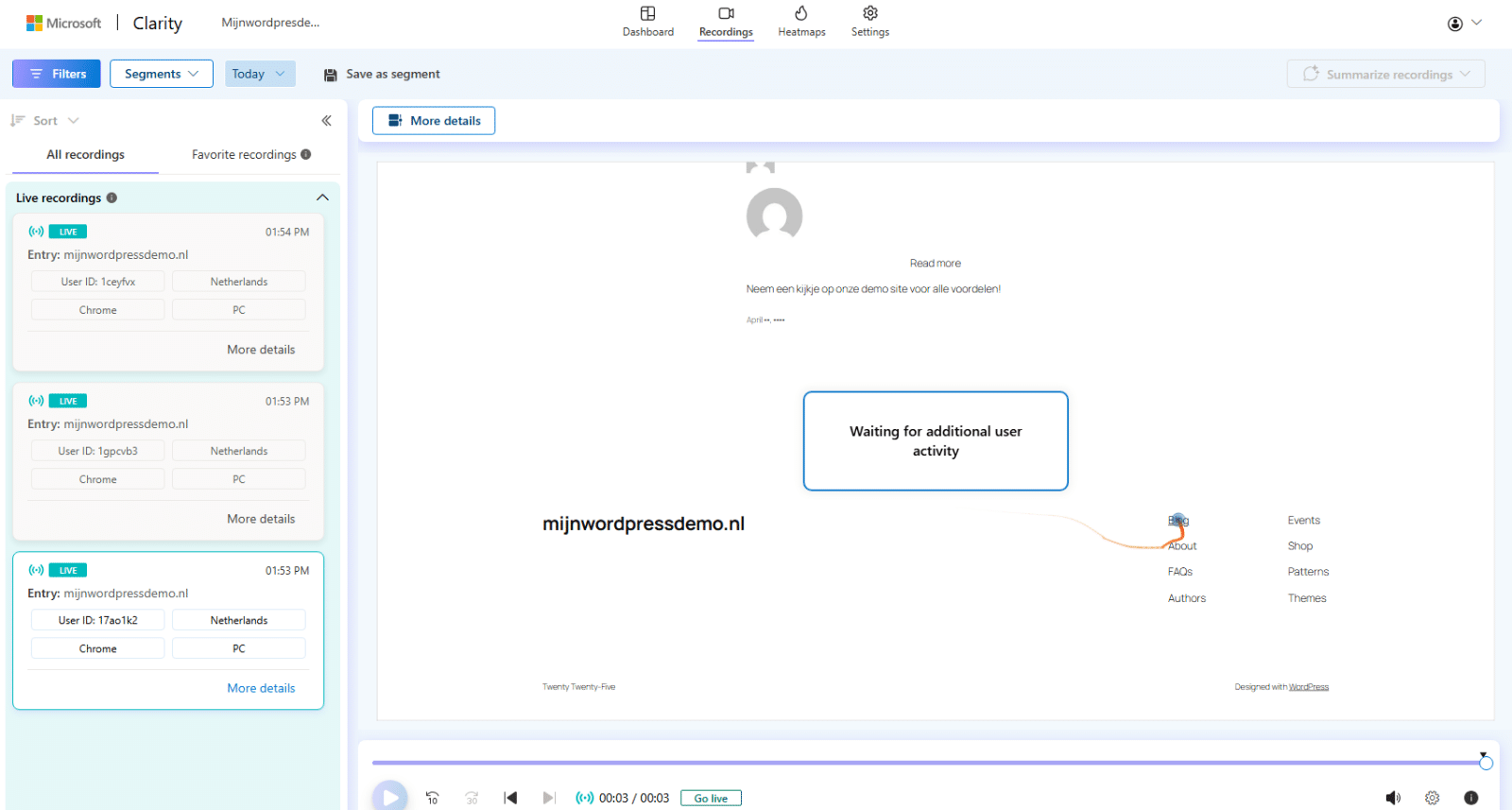Open the Dashboard view
1512x810 pixels.
click(647, 22)
